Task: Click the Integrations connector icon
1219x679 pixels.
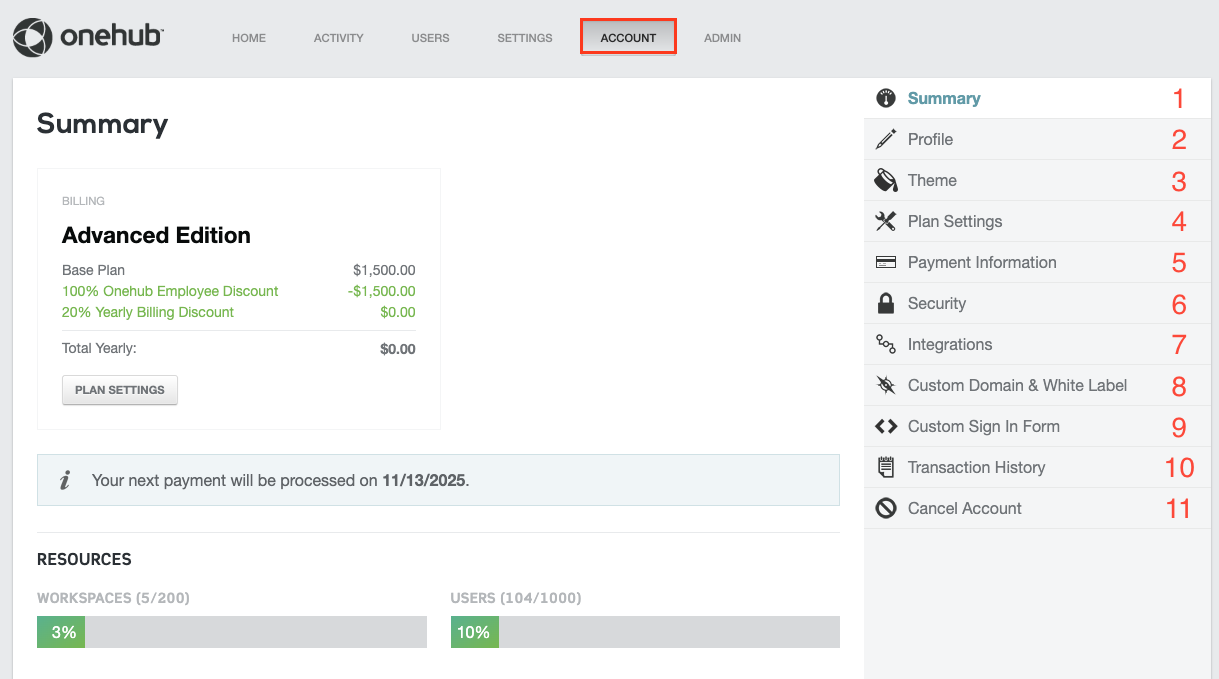Action: click(x=885, y=344)
